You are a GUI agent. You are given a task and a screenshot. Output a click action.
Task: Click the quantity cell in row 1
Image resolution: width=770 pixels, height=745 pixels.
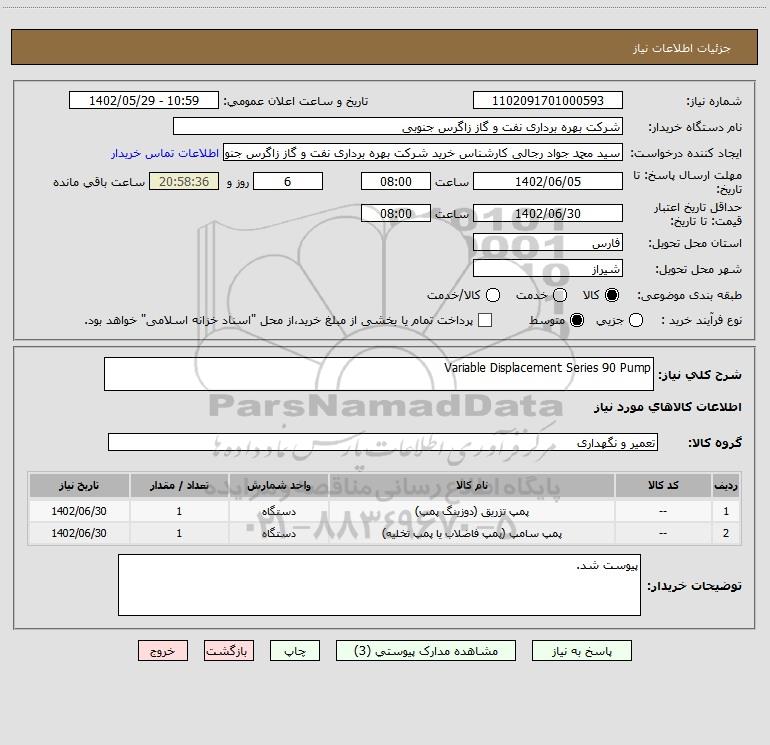(x=179, y=511)
